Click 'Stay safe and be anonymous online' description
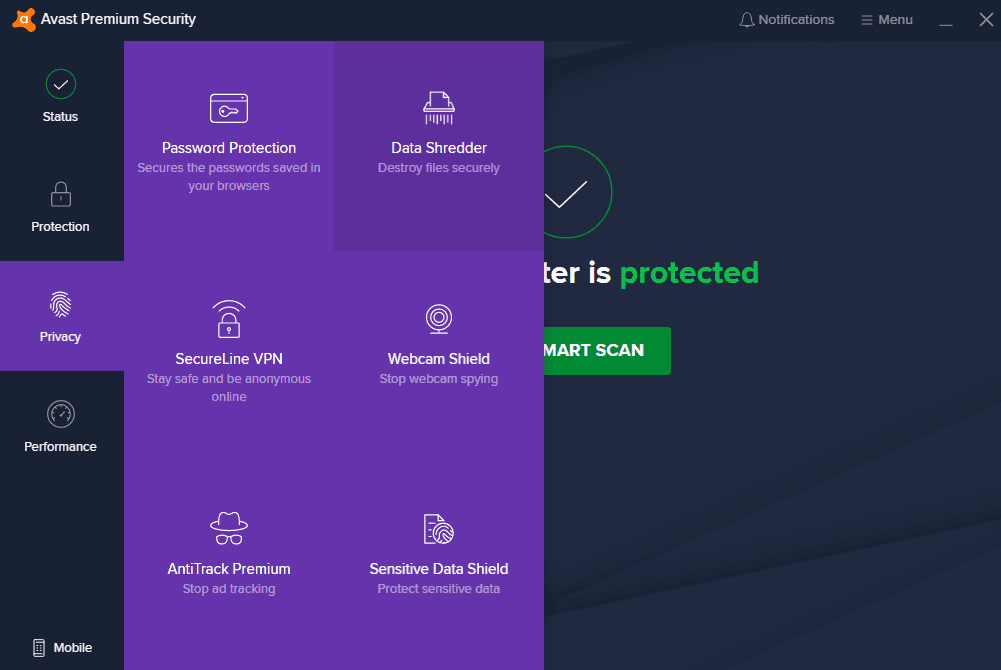The width and height of the screenshot is (1001, 670). [229, 388]
